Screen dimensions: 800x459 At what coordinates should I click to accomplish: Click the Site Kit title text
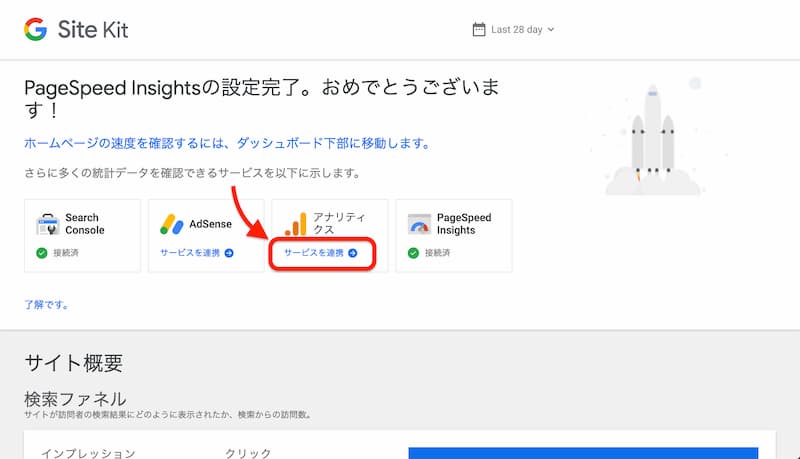(x=93, y=29)
